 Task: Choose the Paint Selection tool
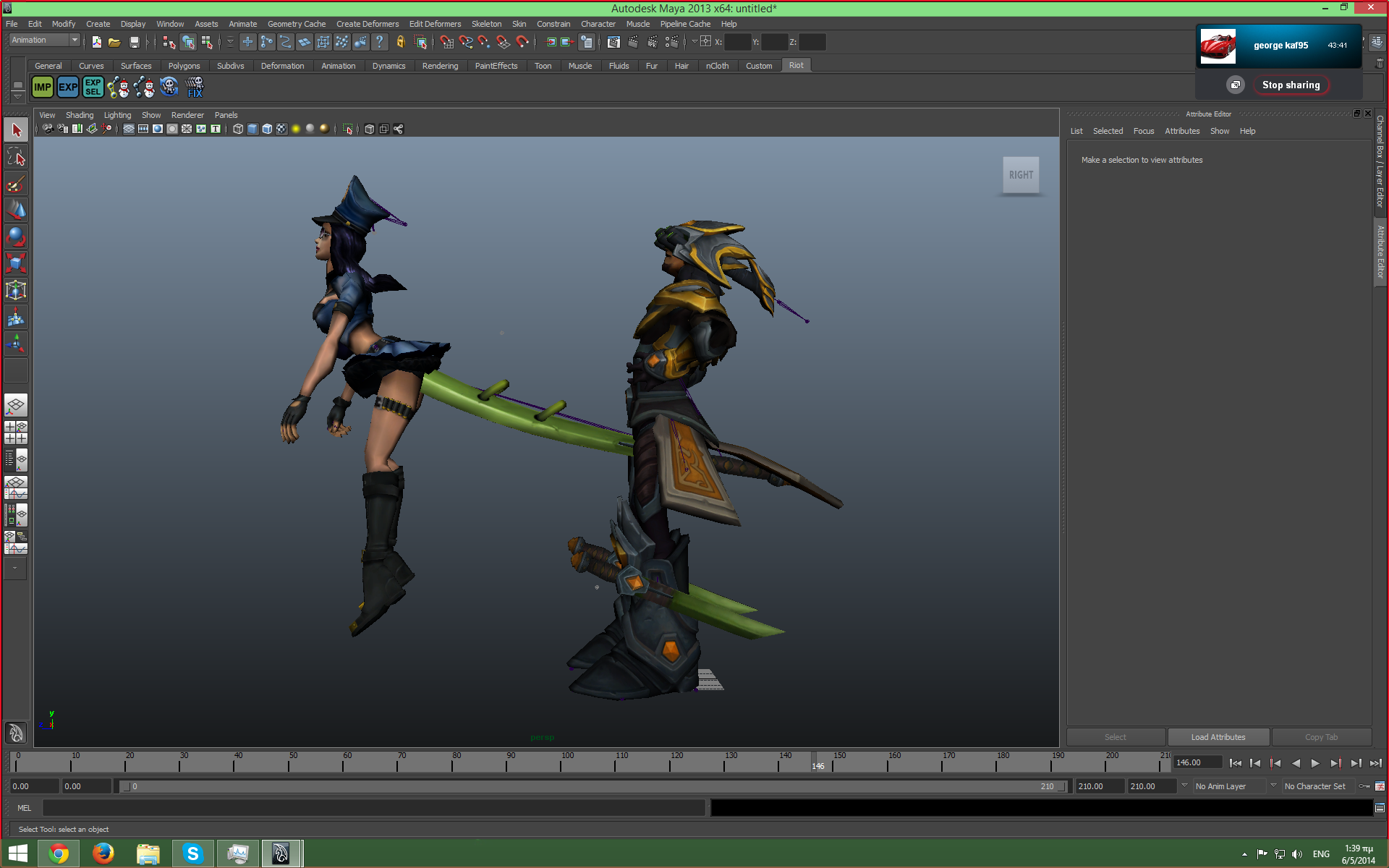[x=16, y=184]
